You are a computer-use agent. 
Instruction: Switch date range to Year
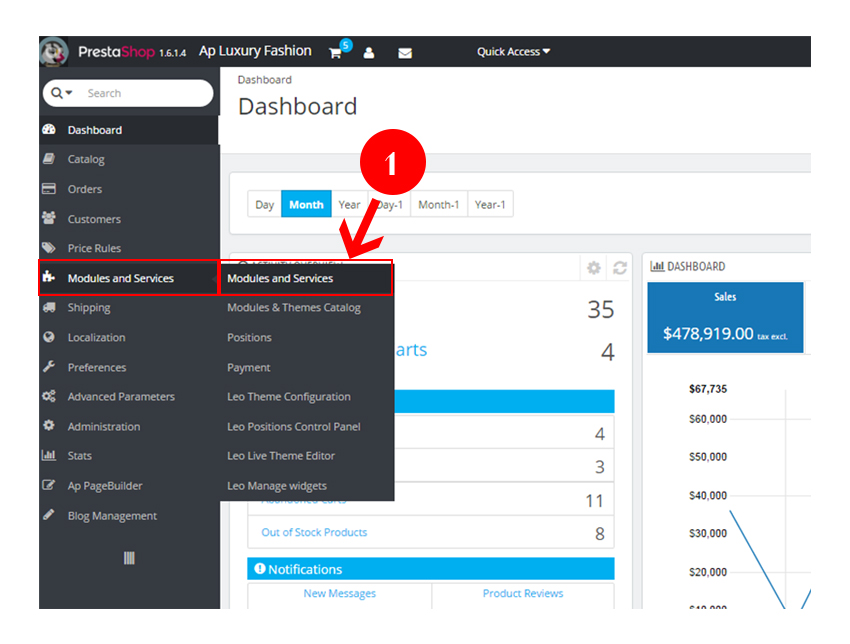pos(349,205)
